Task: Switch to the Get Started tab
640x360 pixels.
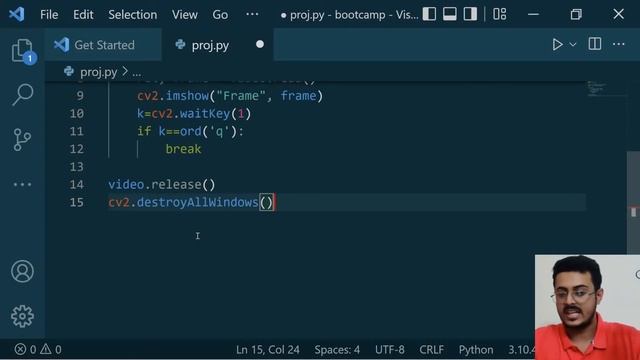Action: pyautogui.click(x=103, y=45)
